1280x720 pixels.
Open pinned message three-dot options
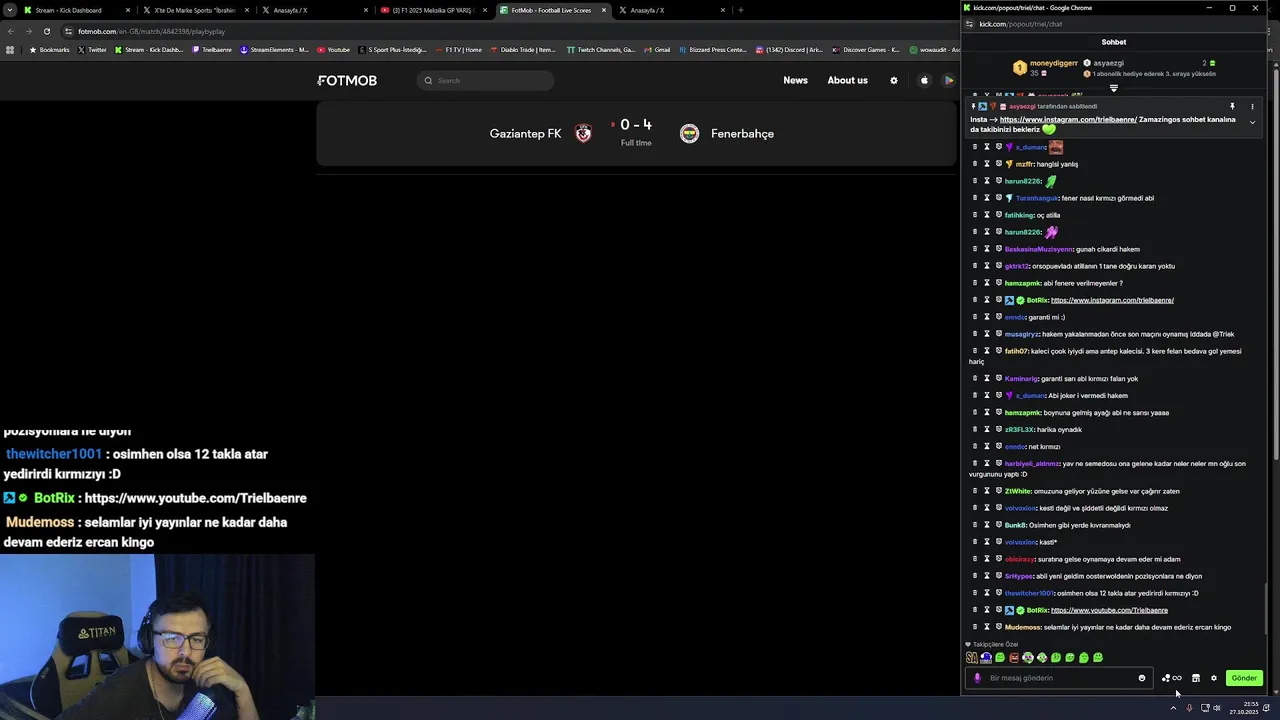pos(1252,106)
